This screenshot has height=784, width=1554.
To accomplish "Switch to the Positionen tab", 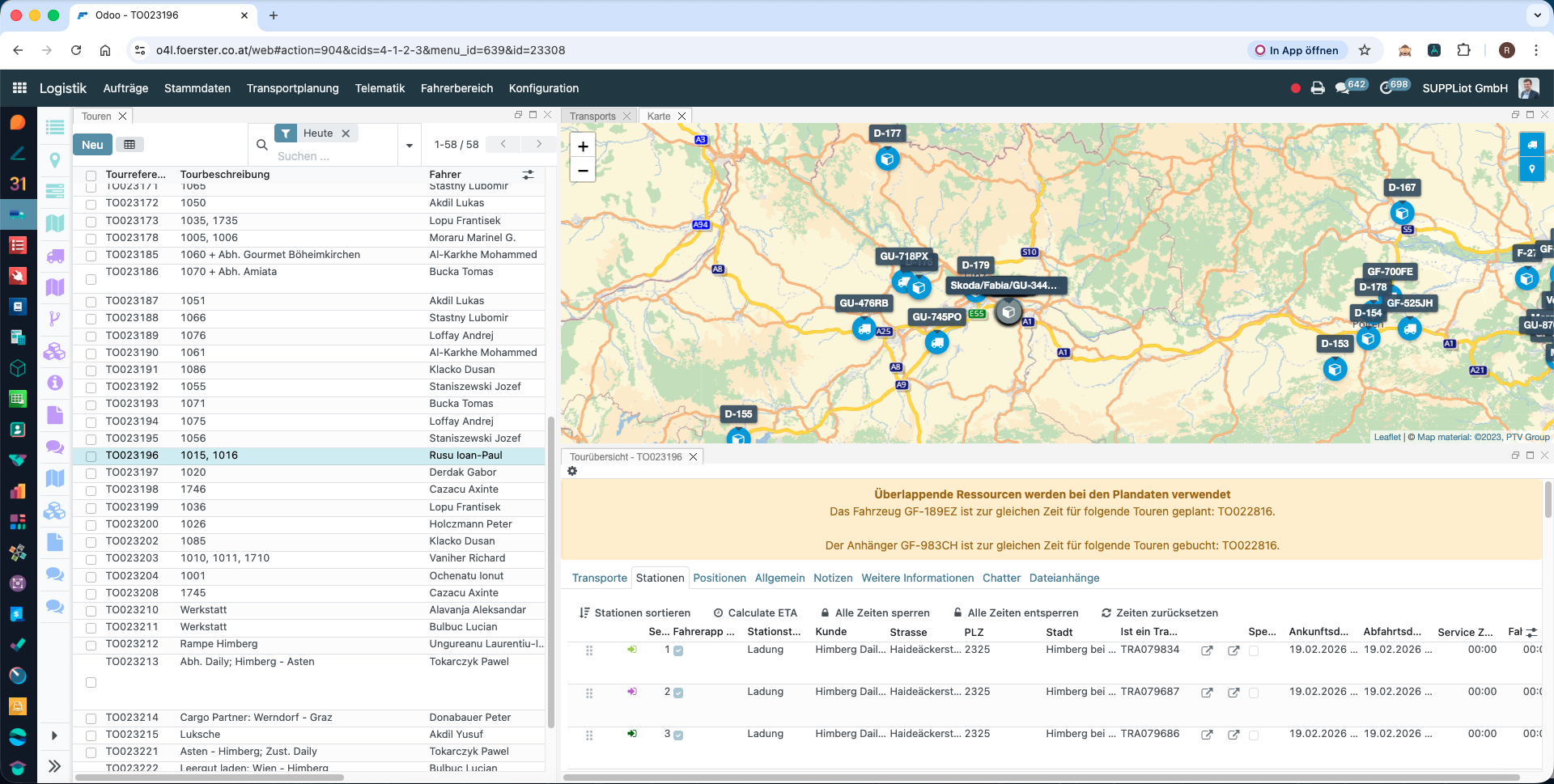I will coord(720,578).
